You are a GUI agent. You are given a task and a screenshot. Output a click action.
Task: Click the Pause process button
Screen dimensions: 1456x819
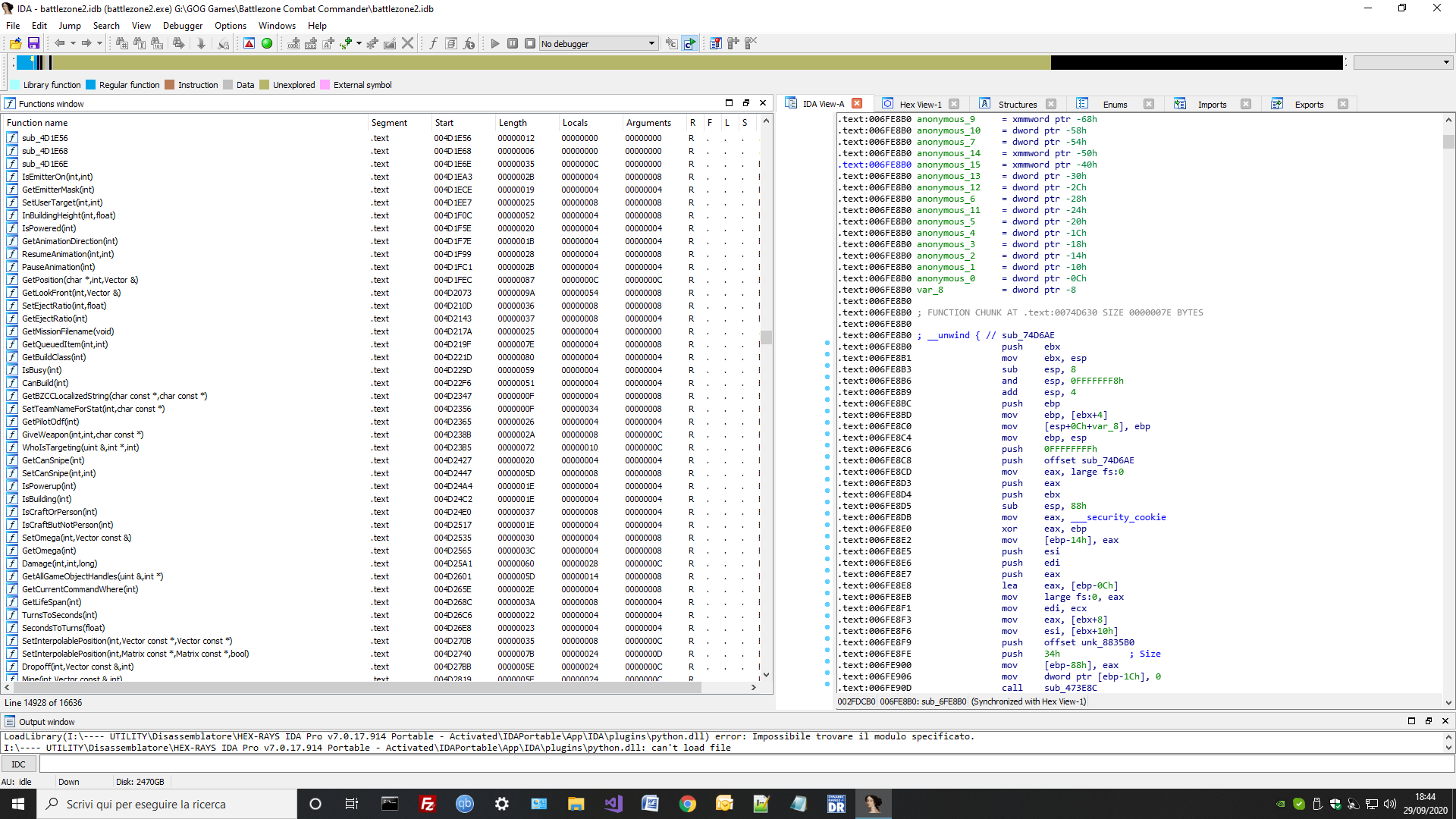(513, 44)
